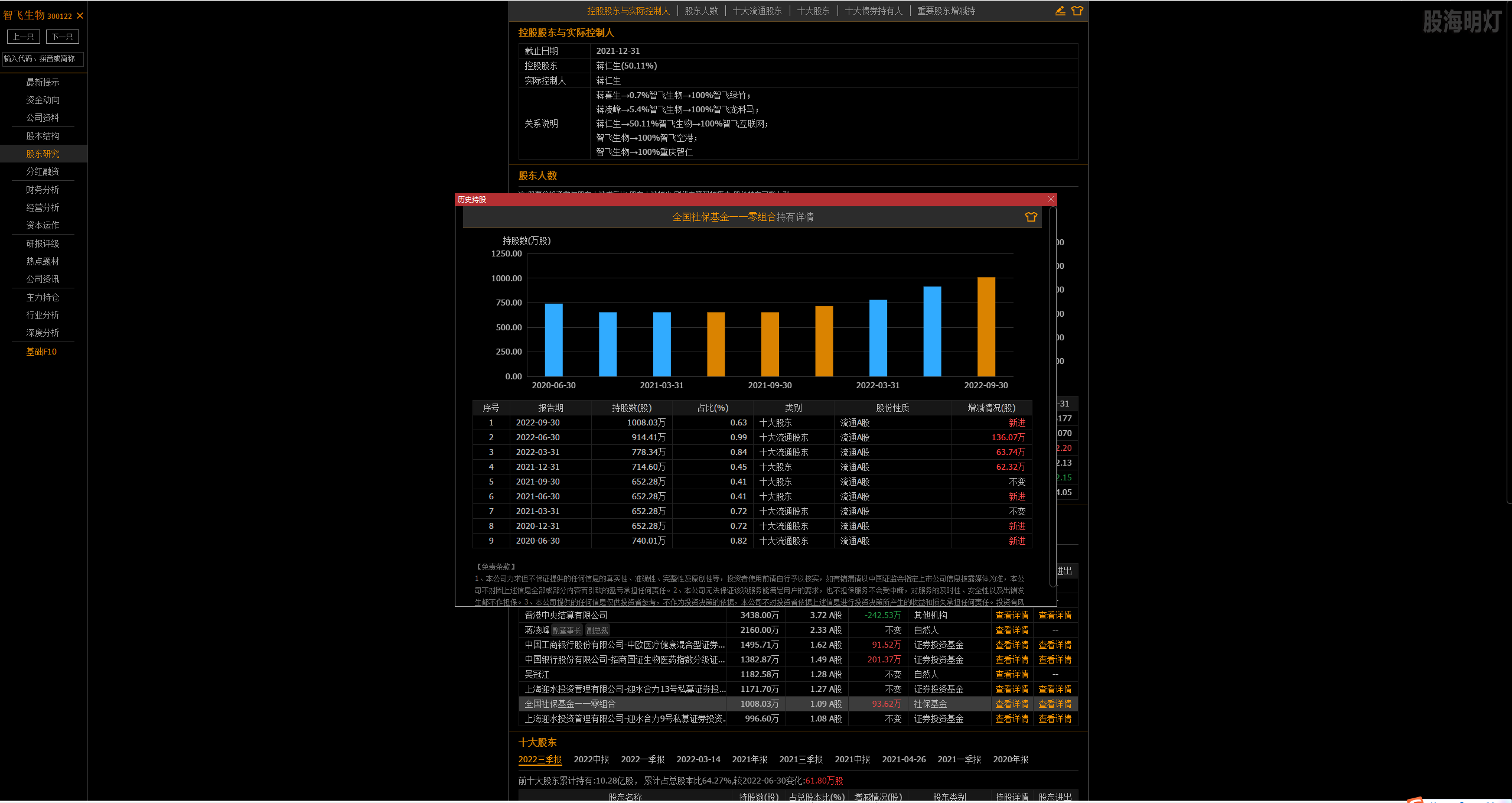Image resolution: width=1512 pixels, height=803 pixels.
Task: Open 行业分析 in the sidebar
Action: [43, 315]
